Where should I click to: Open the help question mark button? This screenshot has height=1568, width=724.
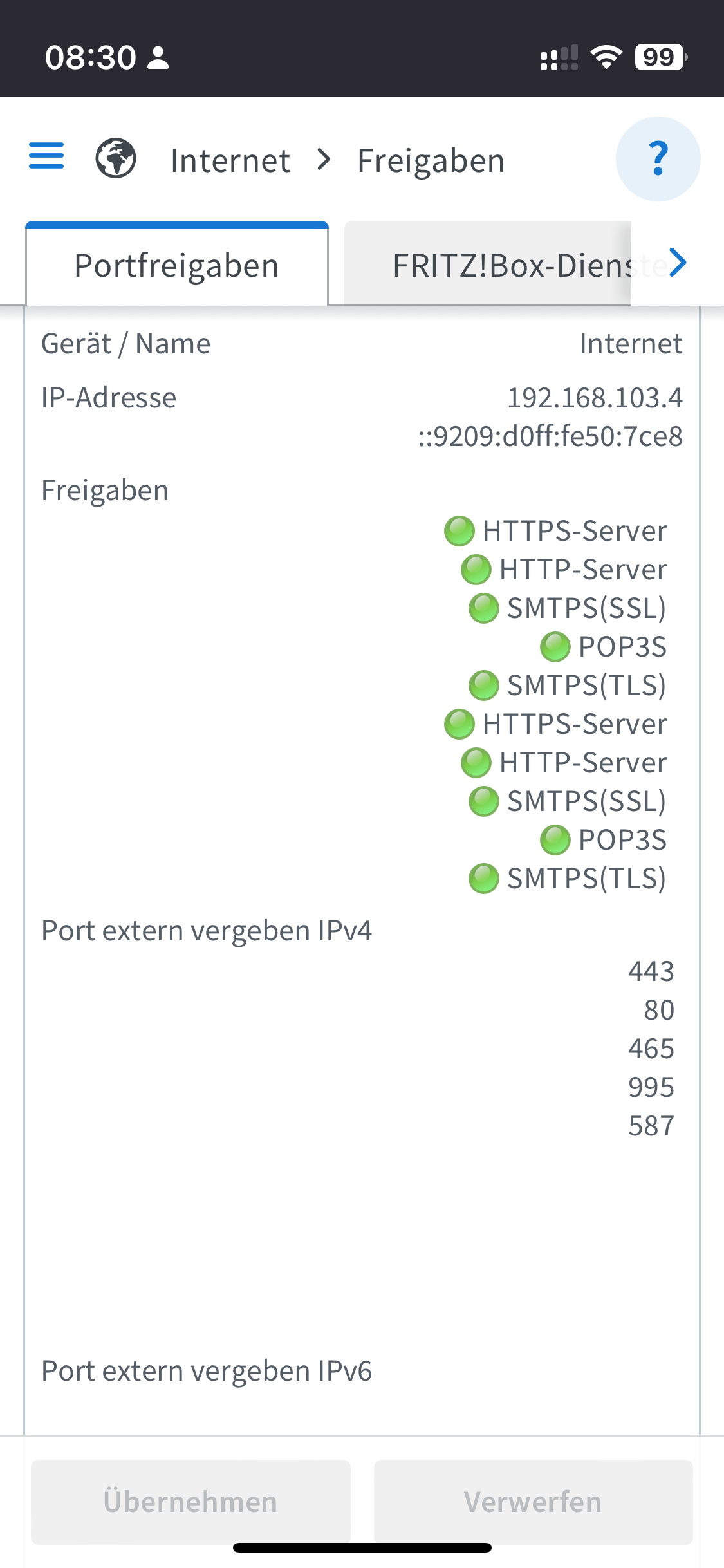pos(658,159)
